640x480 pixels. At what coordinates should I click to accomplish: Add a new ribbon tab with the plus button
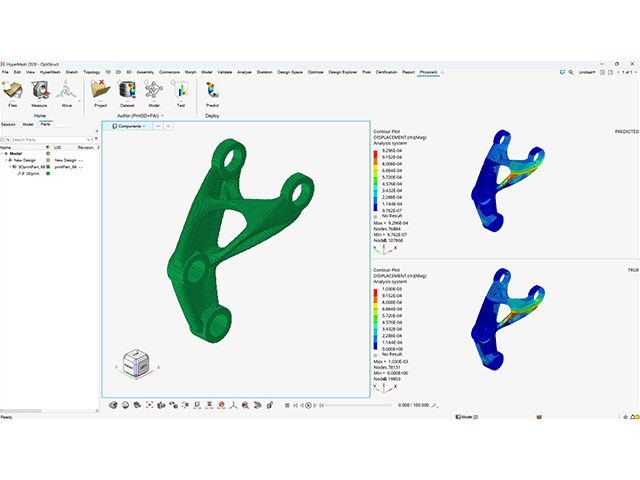pyautogui.click(x=442, y=72)
